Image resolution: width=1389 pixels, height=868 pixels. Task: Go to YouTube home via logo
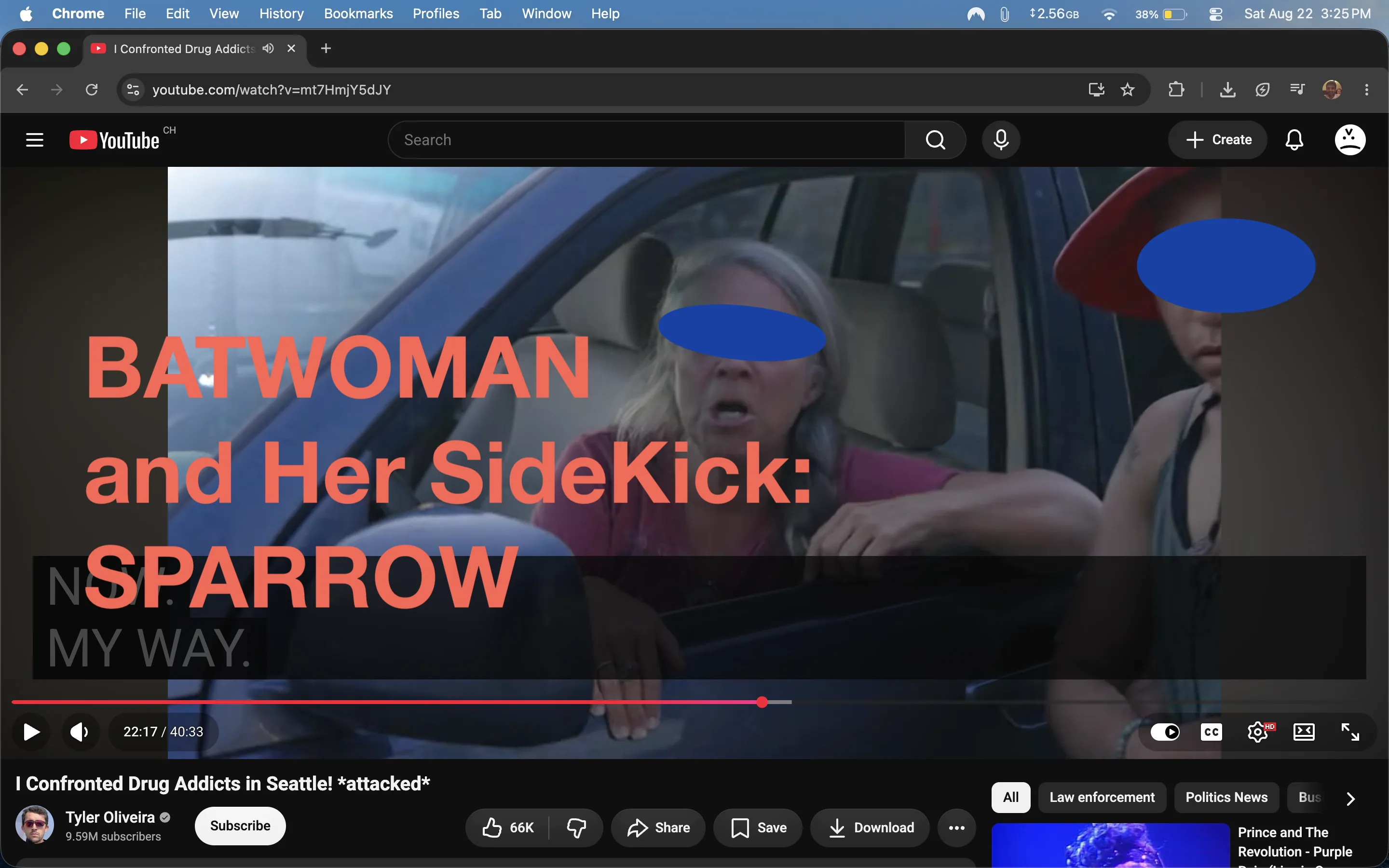pyautogui.click(x=114, y=140)
